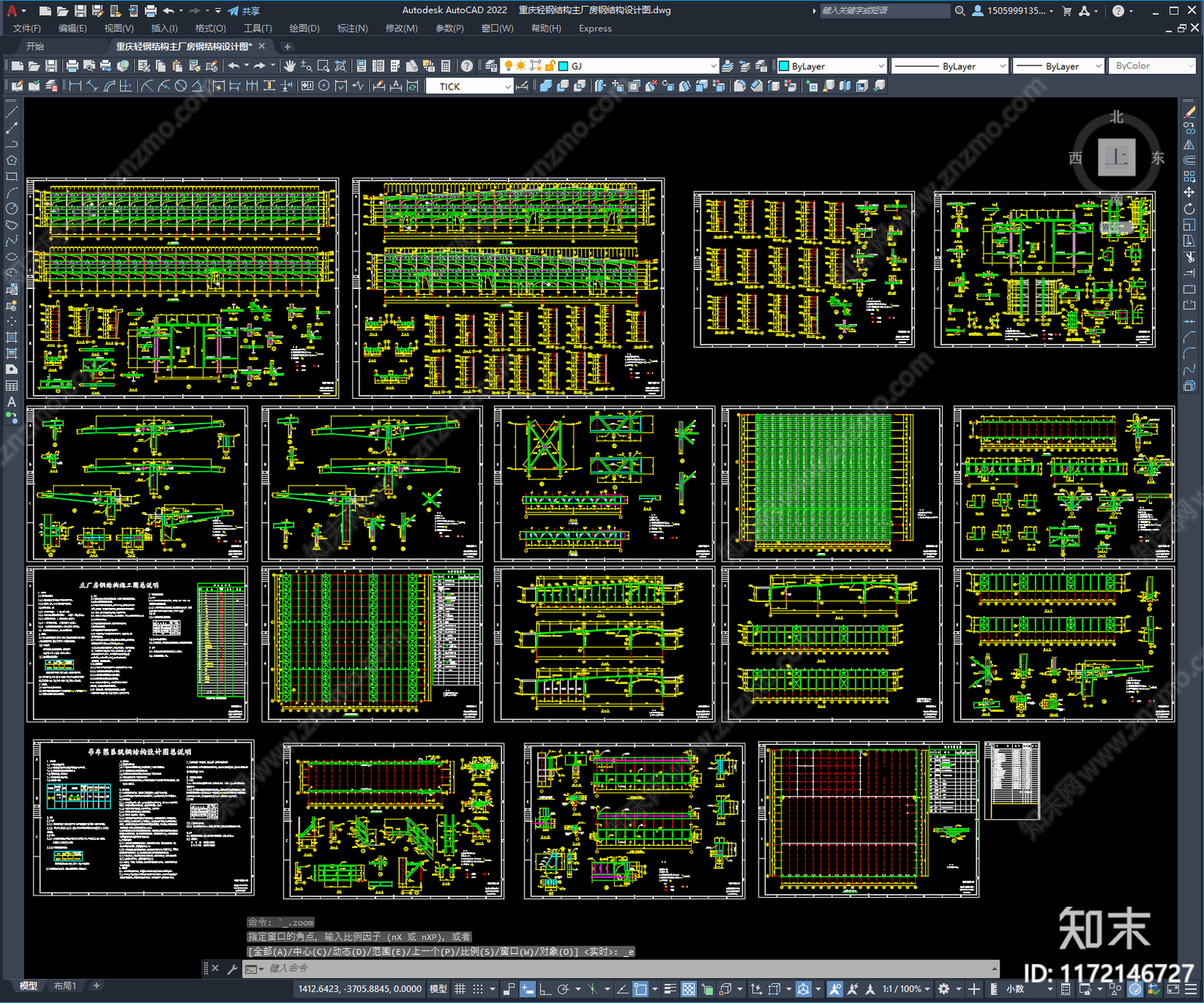Click the 东 direction on ViewCube compass

coord(1157,158)
